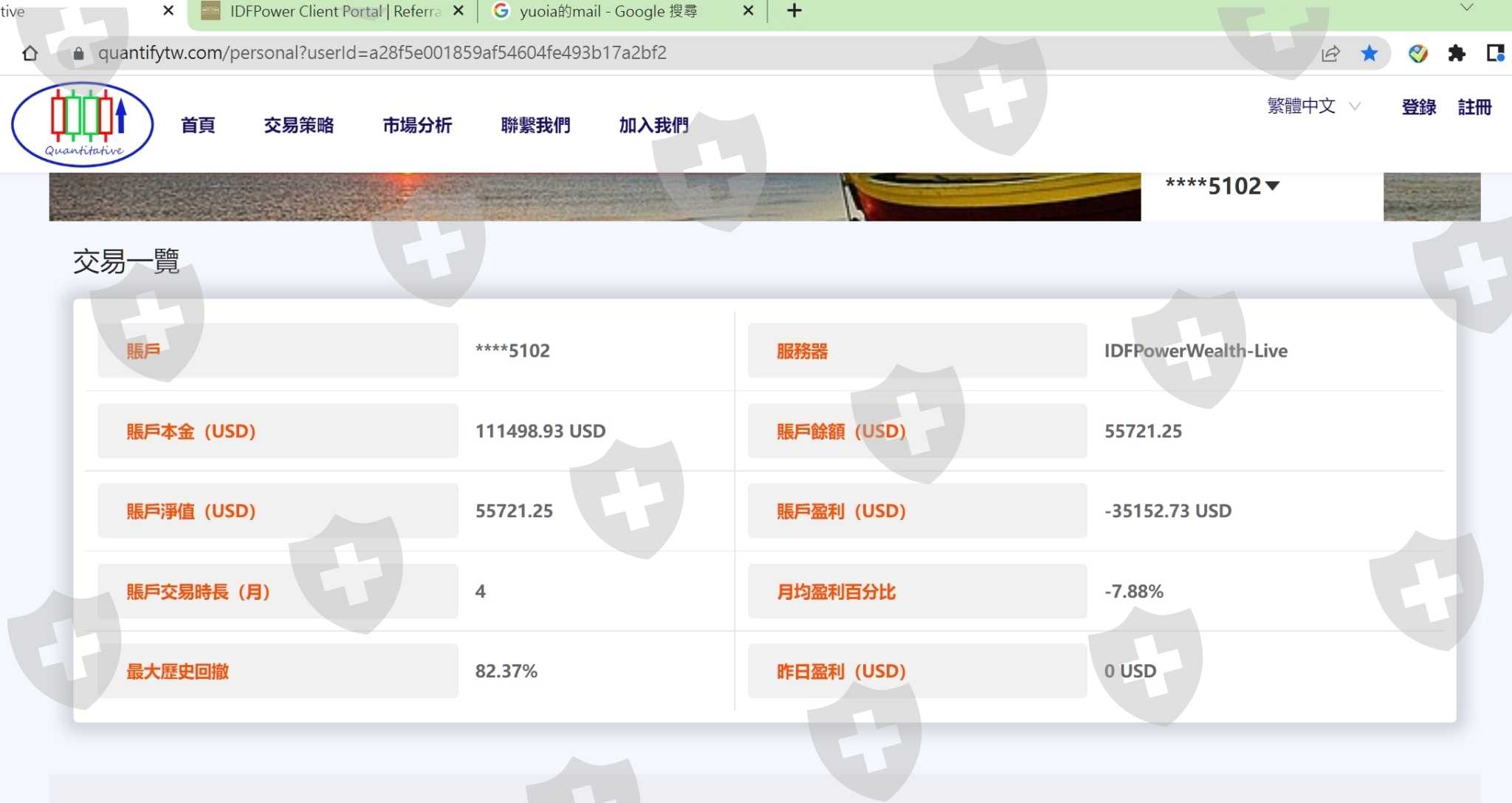
Task: Open a new browser tab
Action: click(794, 11)
